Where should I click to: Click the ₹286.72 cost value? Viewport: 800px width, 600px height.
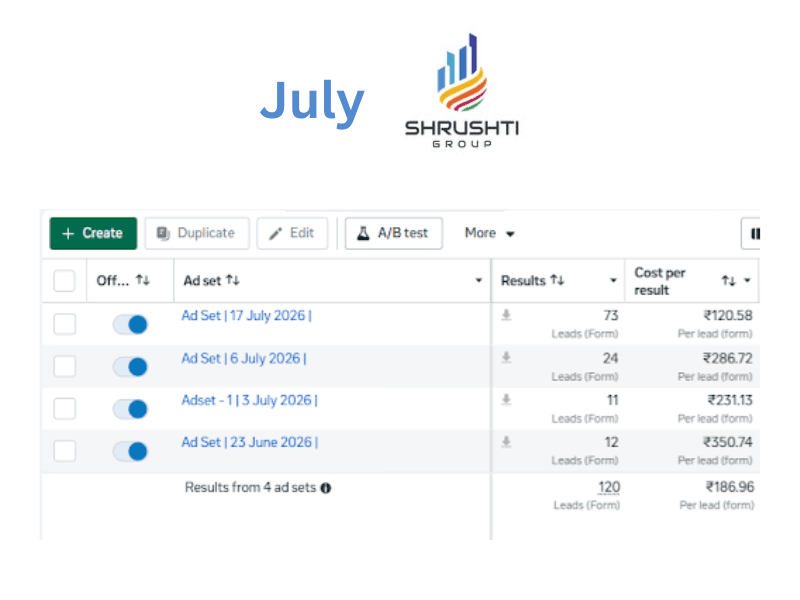tap(728, 359)
